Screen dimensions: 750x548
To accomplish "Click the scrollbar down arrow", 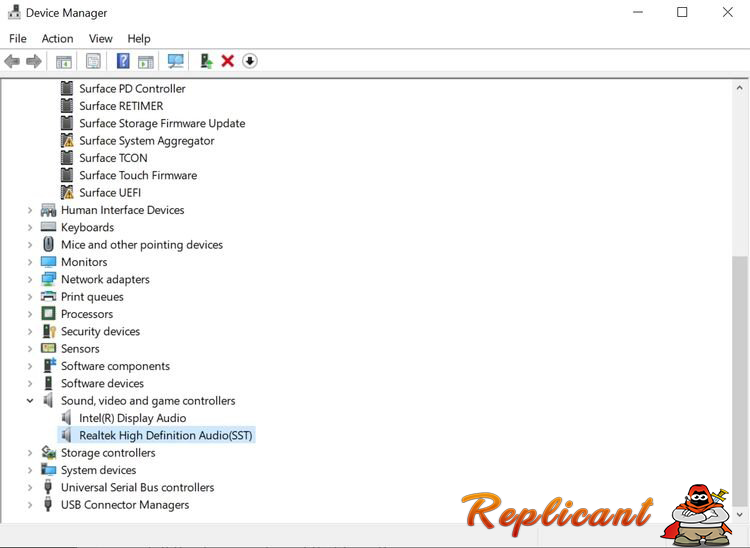I will click(739, 515).
